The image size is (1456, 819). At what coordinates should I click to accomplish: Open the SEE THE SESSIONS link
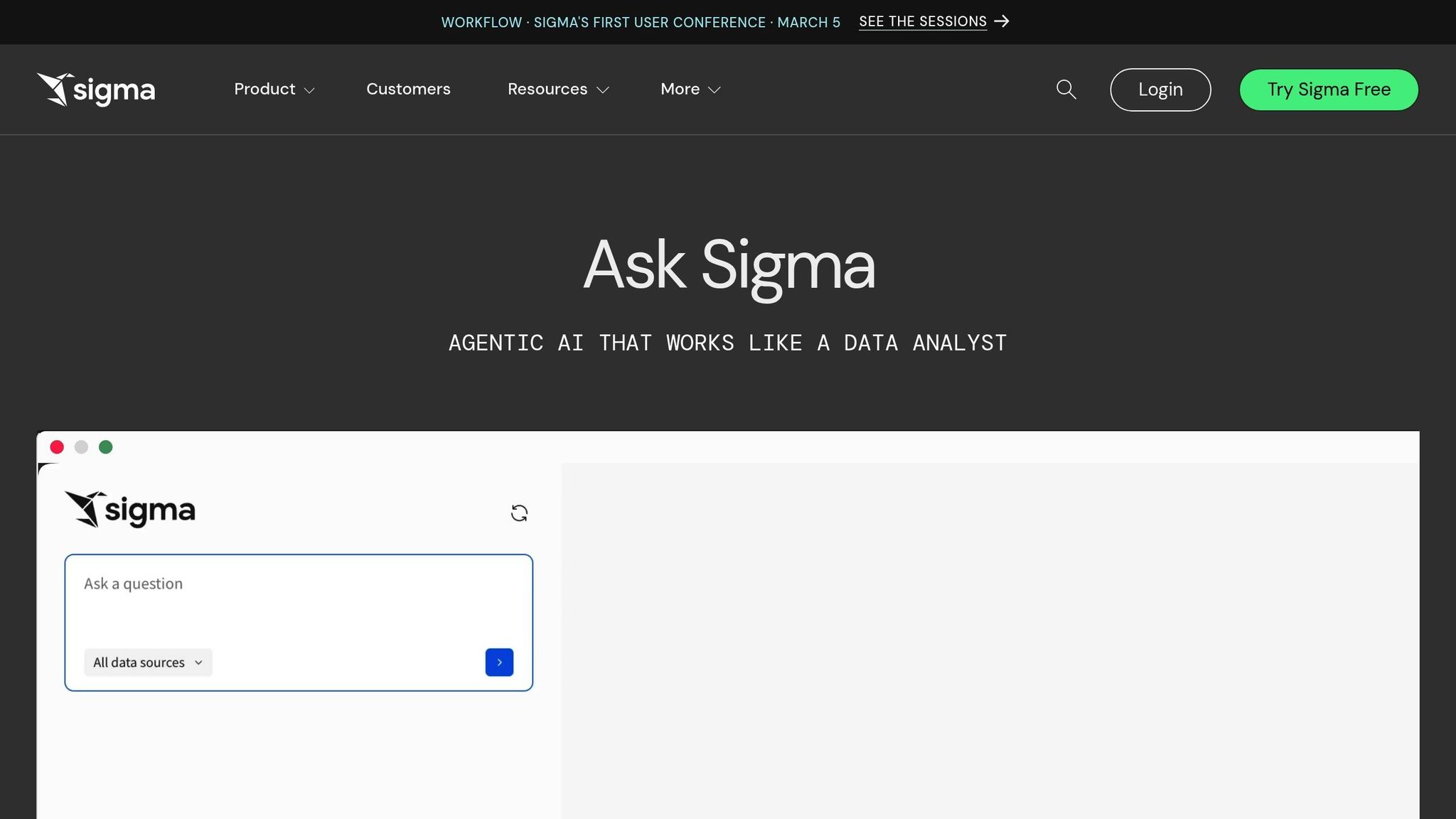(922, 21)
